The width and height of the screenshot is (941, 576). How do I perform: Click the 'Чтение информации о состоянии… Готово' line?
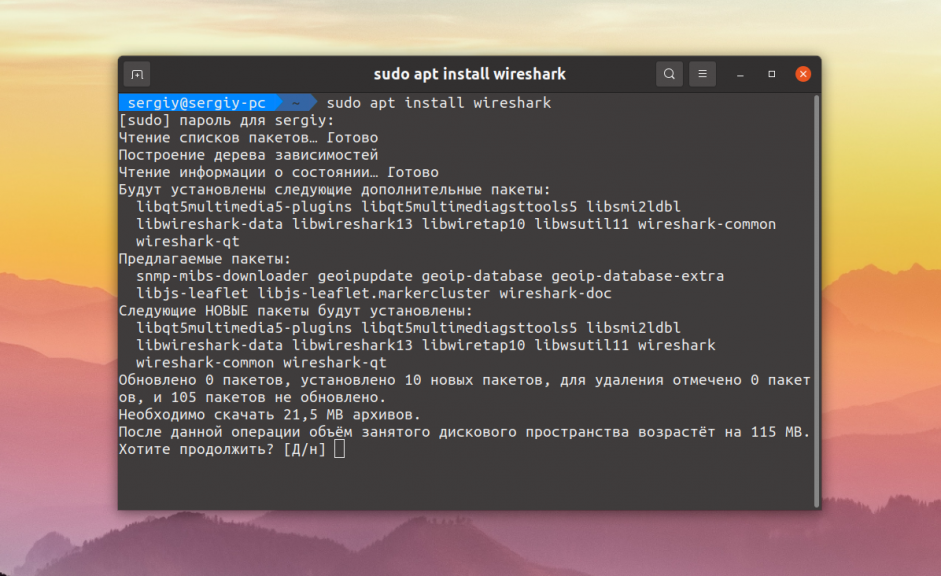point(278,172)
